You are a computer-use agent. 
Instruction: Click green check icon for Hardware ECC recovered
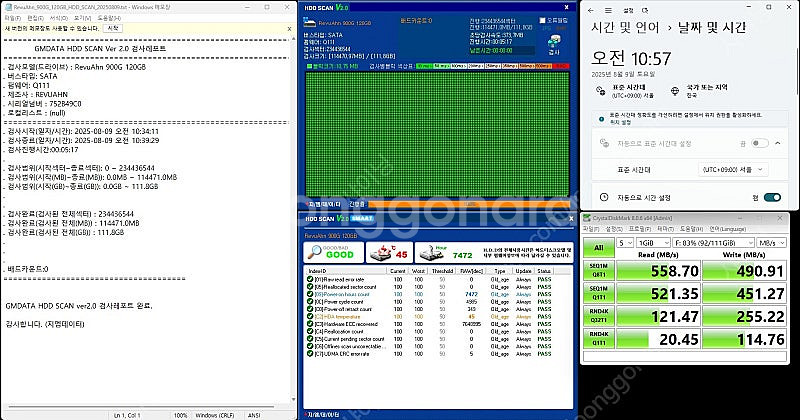click(x=310, y=324)
